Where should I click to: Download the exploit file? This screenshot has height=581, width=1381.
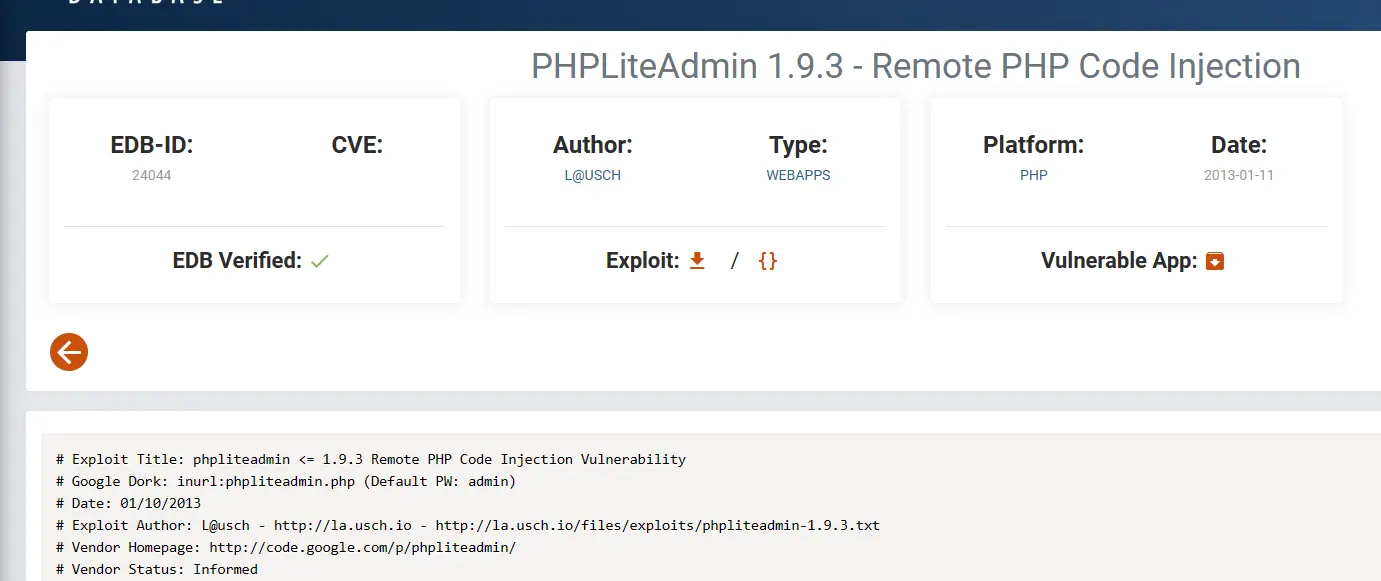698,261
